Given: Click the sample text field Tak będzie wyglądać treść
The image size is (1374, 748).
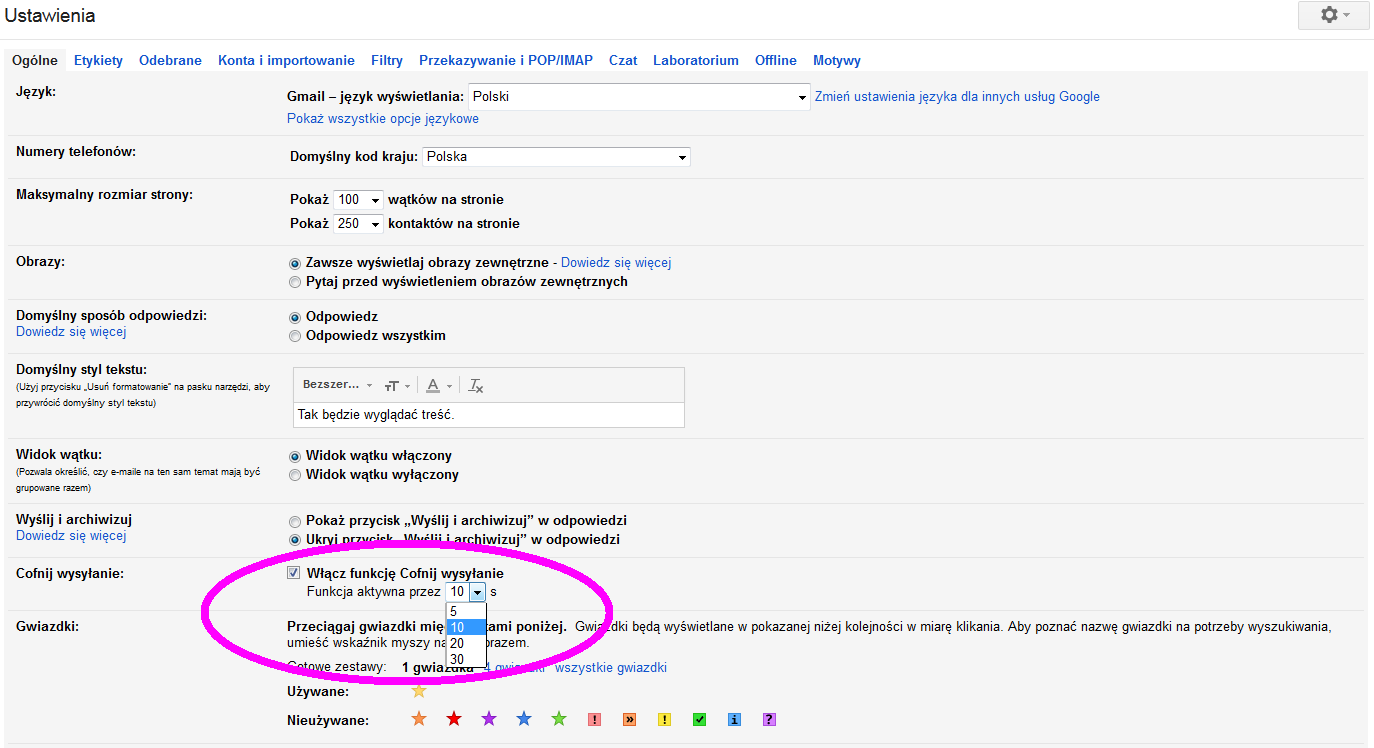Looking at the screenshot, I should coord(489,414).
